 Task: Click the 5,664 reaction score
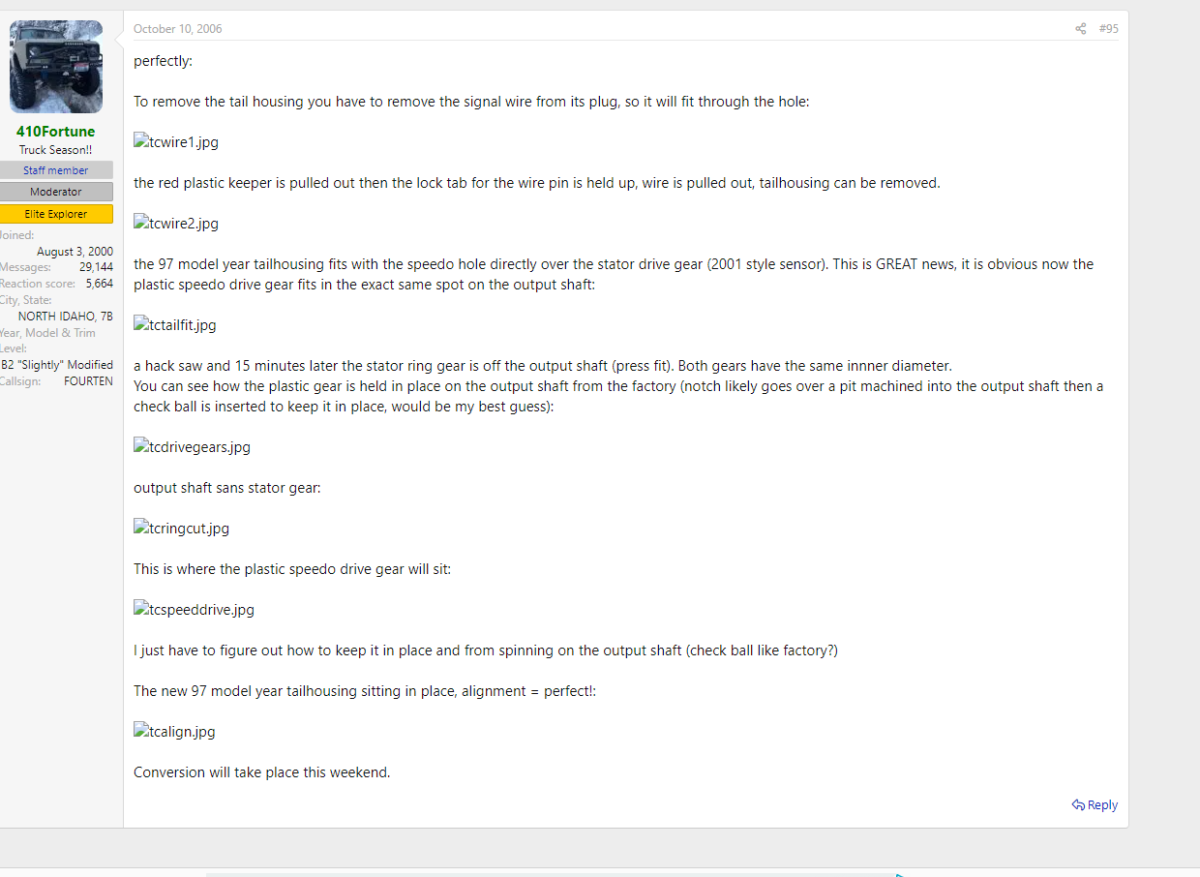pos(99,283)
